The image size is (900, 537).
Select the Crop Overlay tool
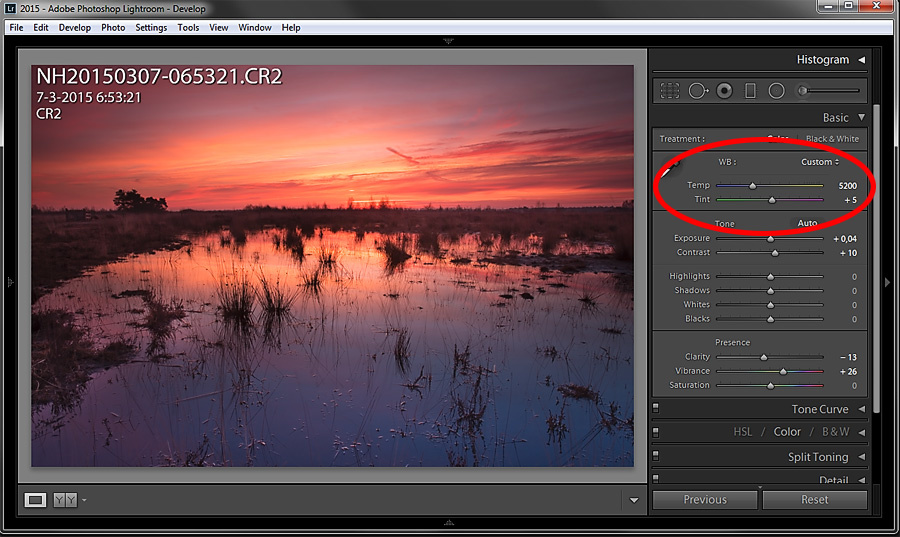click(669, 91)
